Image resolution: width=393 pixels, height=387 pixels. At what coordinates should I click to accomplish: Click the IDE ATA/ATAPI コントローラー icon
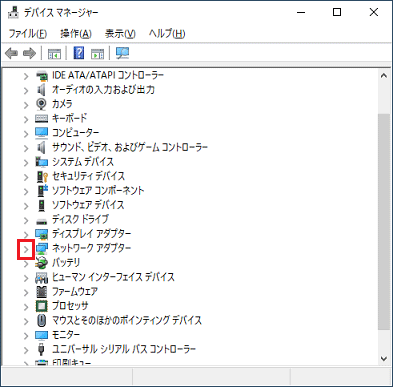pyautogui.click(x=42, y=76)
